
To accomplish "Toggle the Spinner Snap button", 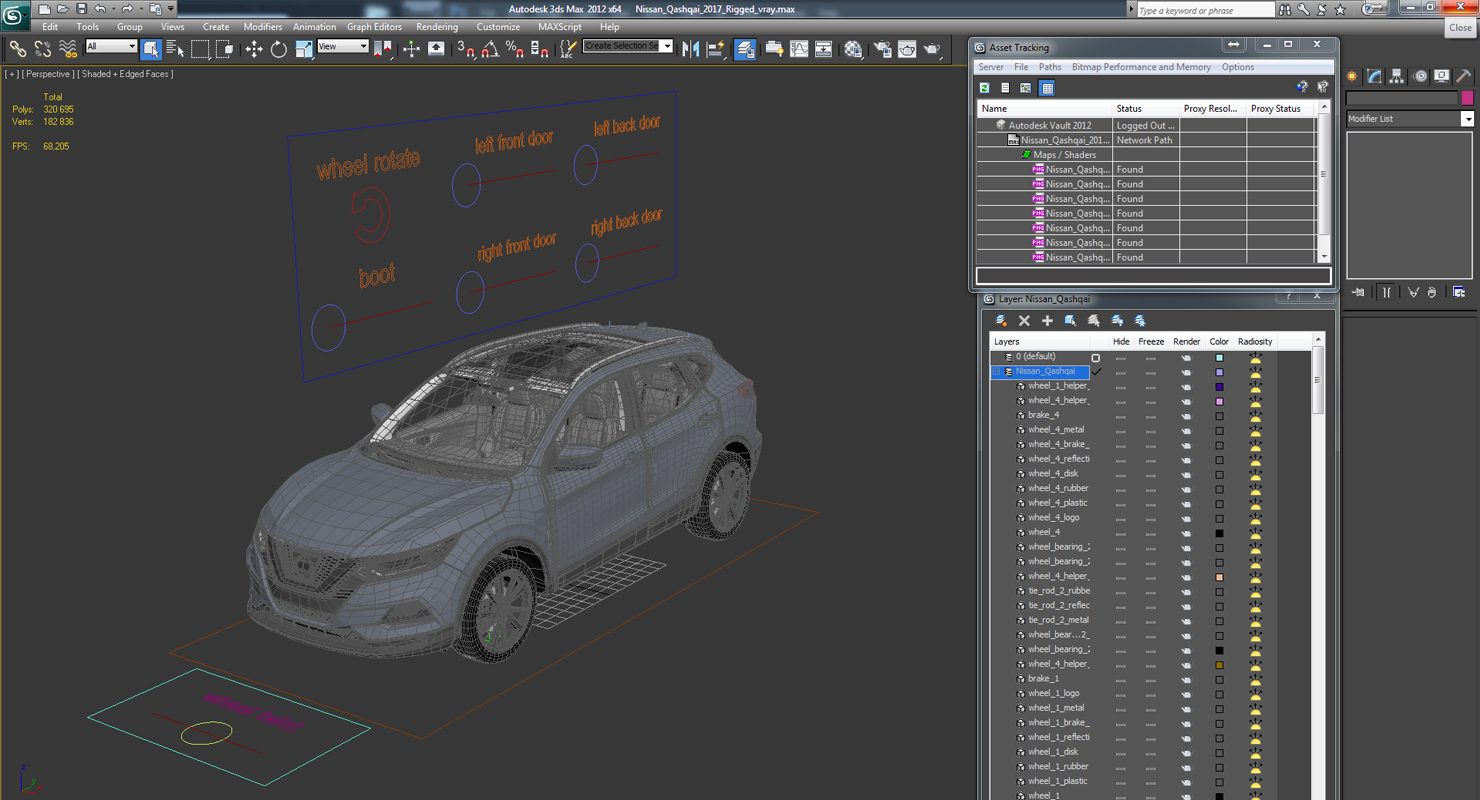I will [x=539, y=48].
